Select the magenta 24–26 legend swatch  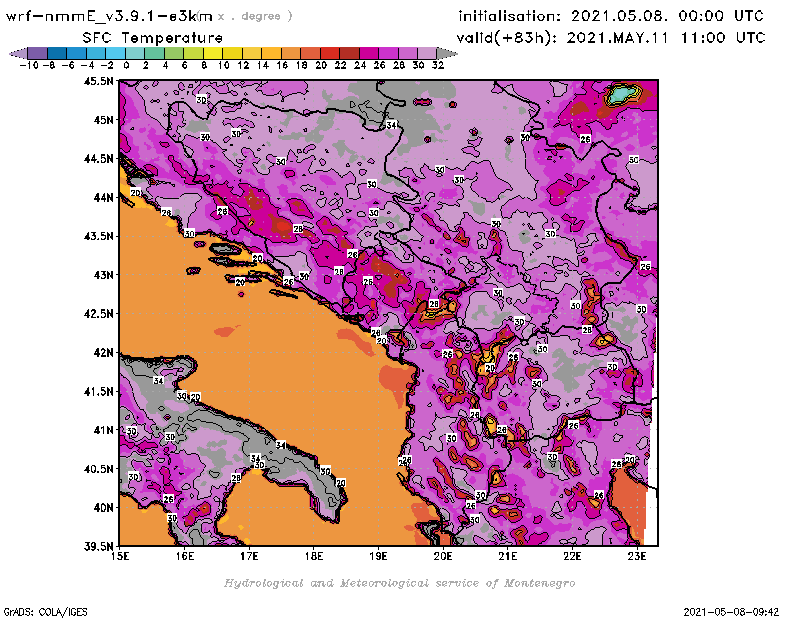369,53
